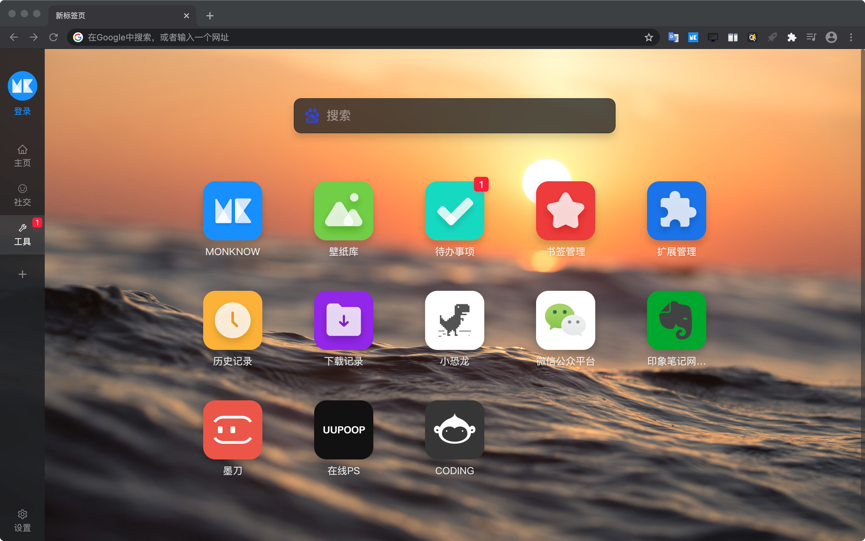
Task: Open 下载记录 downloads folder icon
Action: tap(343, 320)
